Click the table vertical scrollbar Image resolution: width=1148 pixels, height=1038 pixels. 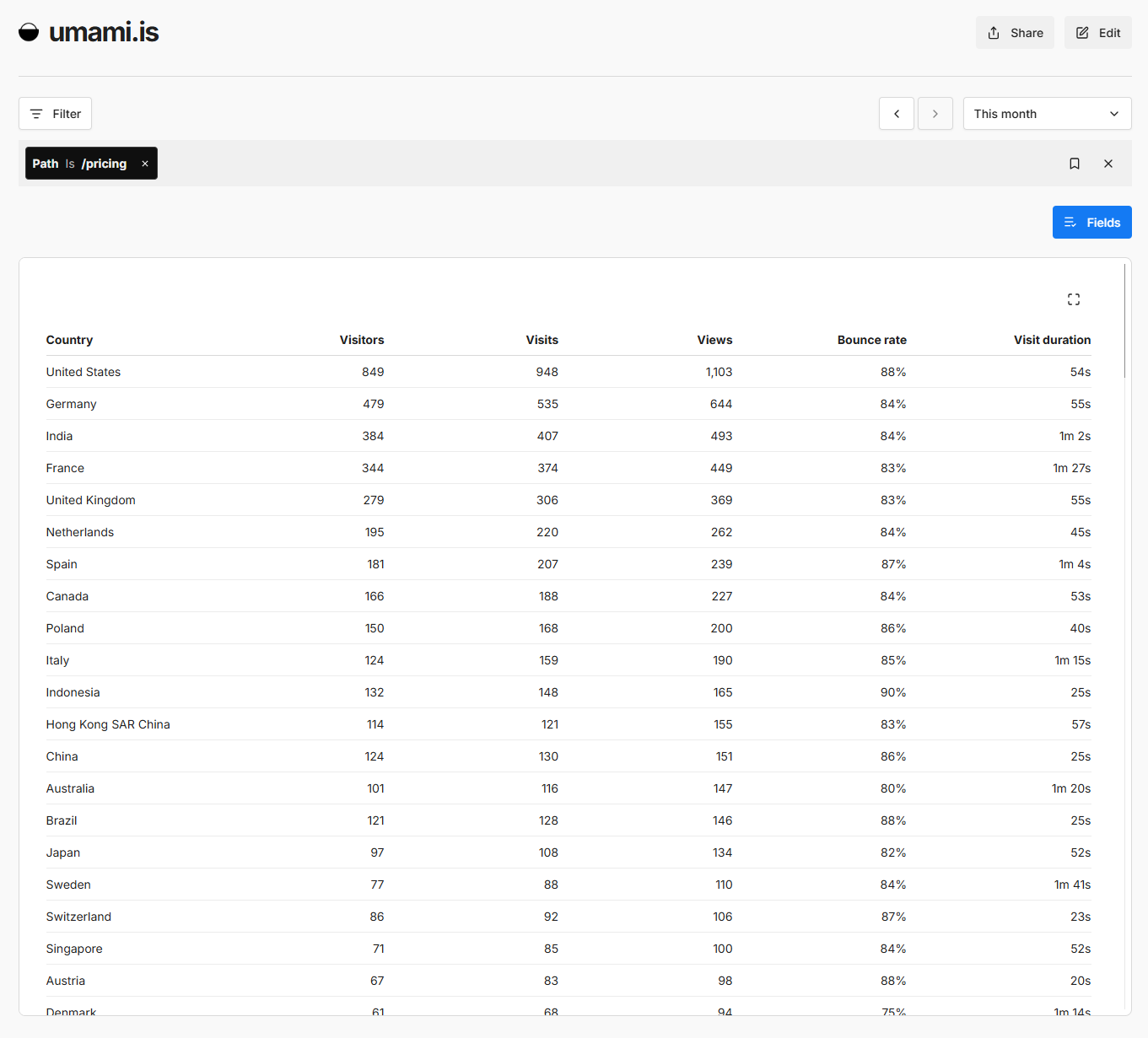[x=1124, y=320]
